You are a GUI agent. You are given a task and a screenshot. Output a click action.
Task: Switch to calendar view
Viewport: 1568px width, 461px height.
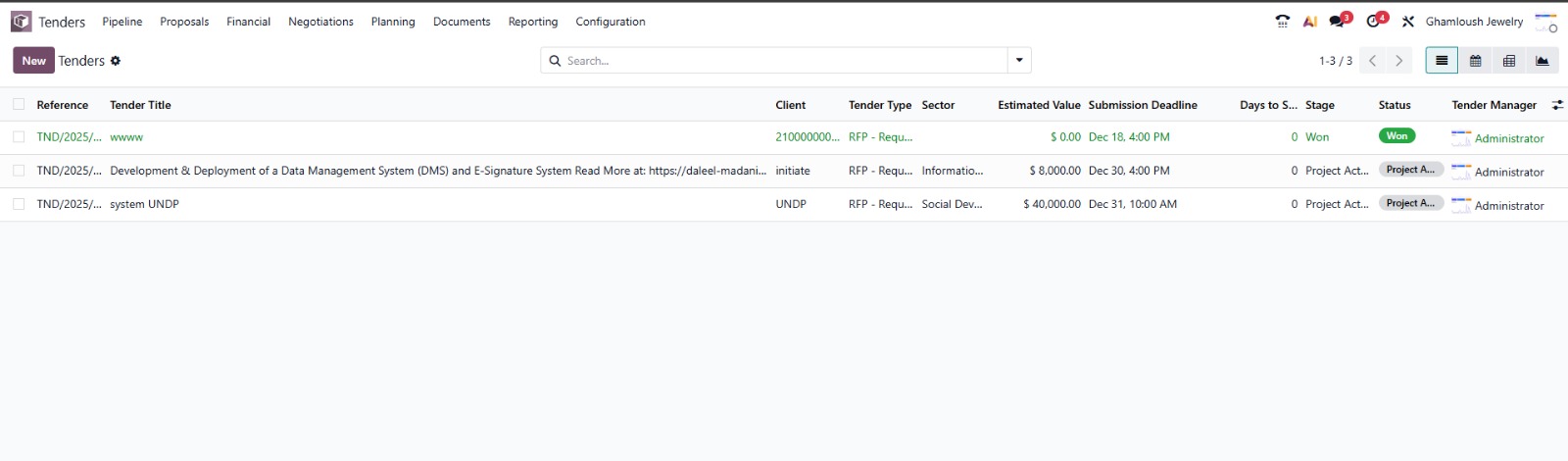coord(1475,61)
